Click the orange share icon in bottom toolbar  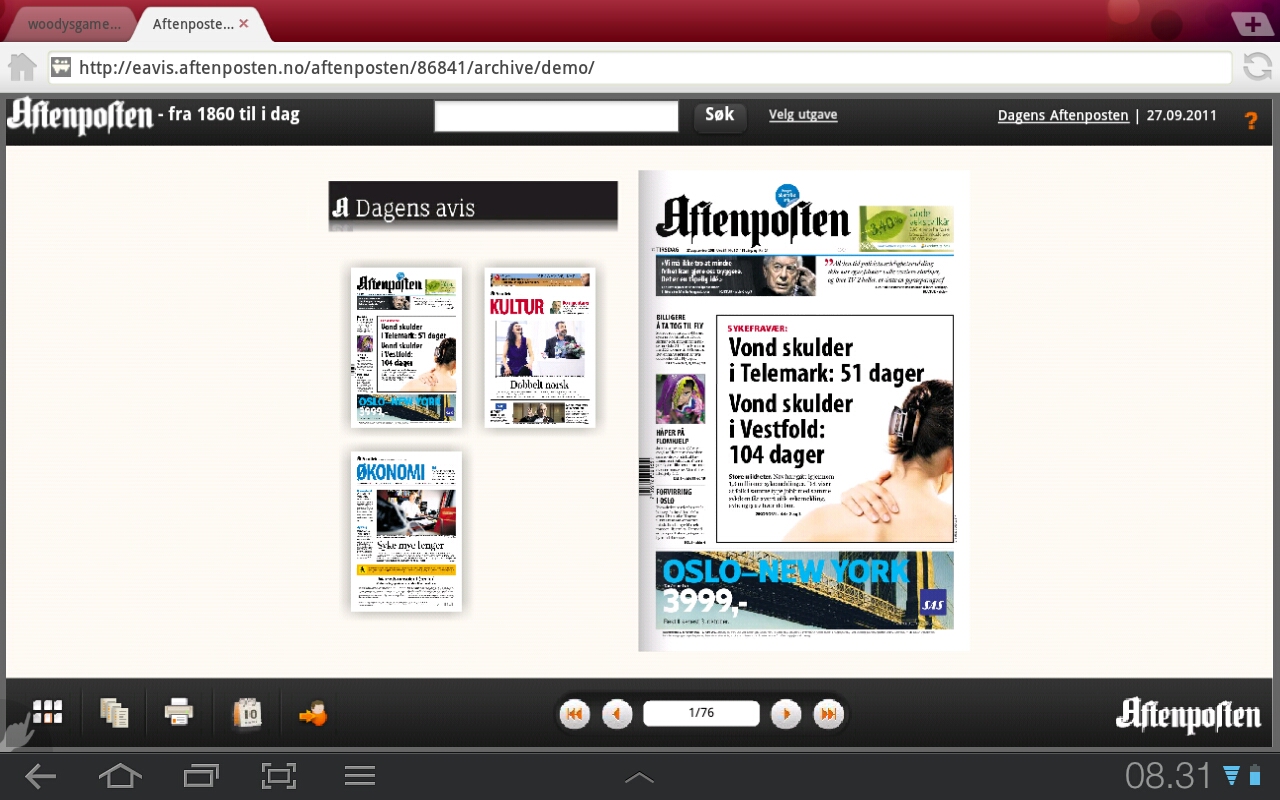click(x=313, y=714)
